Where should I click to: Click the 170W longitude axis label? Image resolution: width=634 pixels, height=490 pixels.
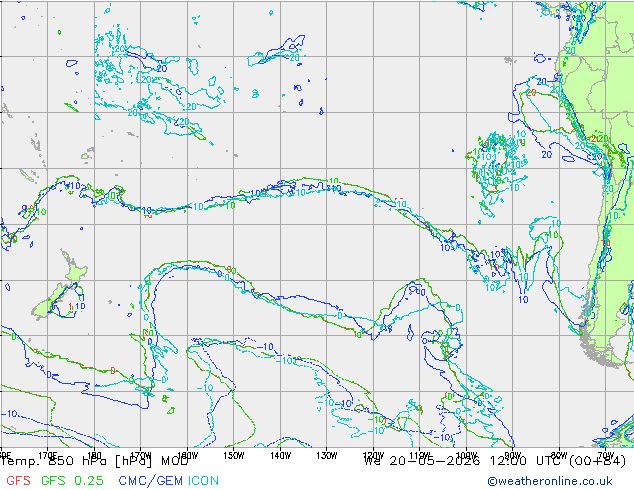coord(141,456)
